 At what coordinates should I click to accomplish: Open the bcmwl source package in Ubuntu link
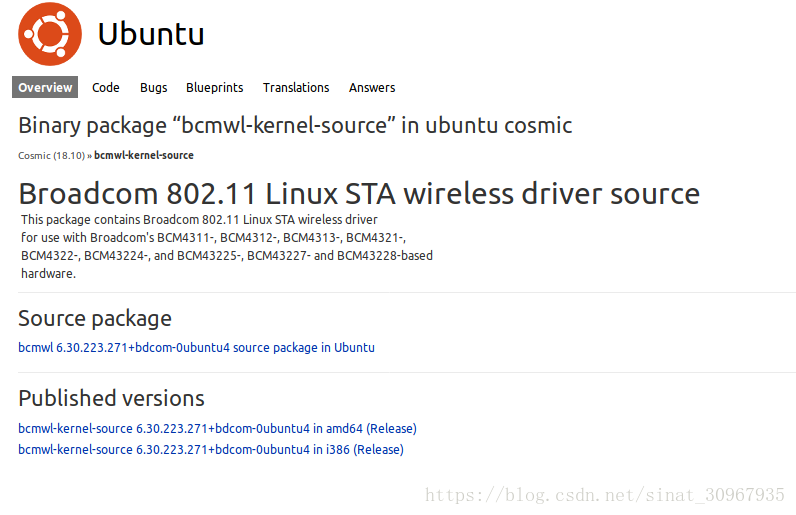[196, 347]
